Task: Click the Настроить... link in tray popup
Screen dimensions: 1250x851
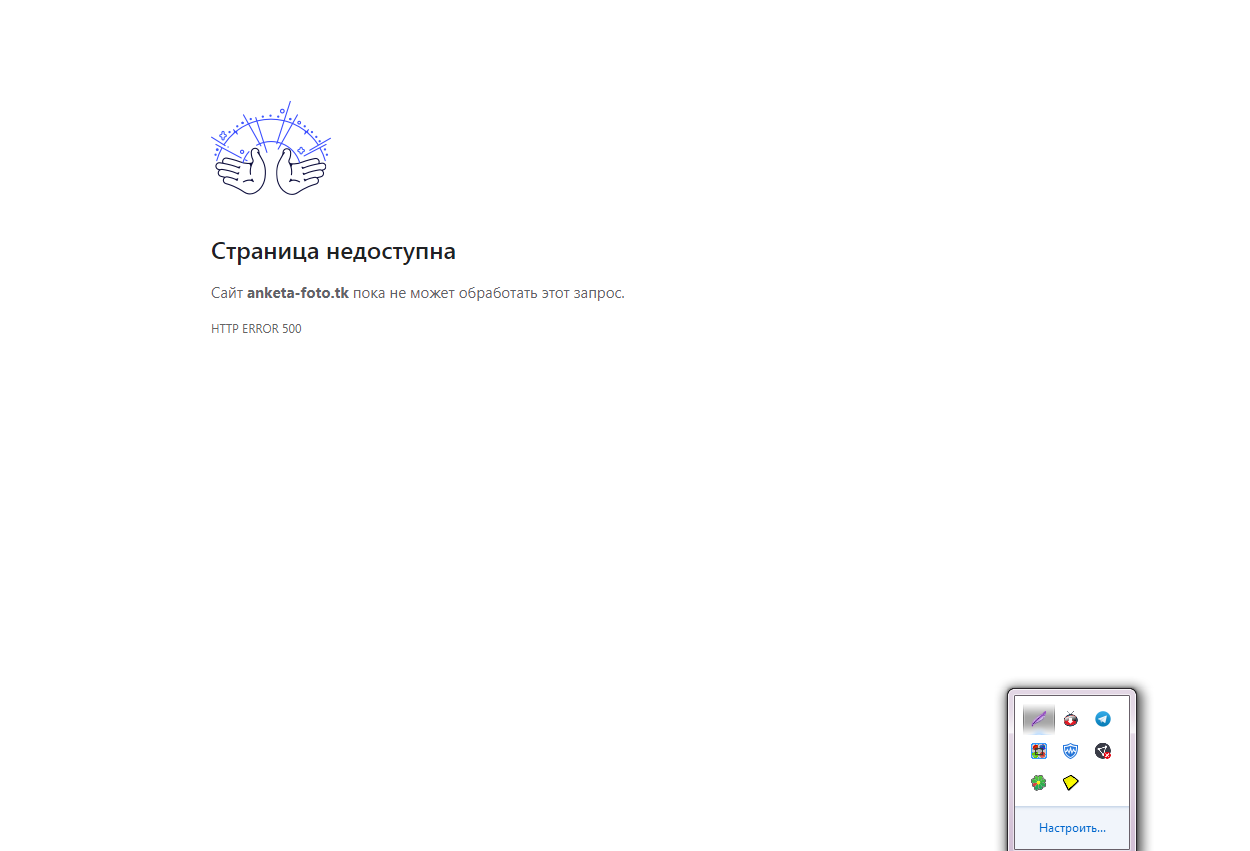Action: click(1072, 828)
